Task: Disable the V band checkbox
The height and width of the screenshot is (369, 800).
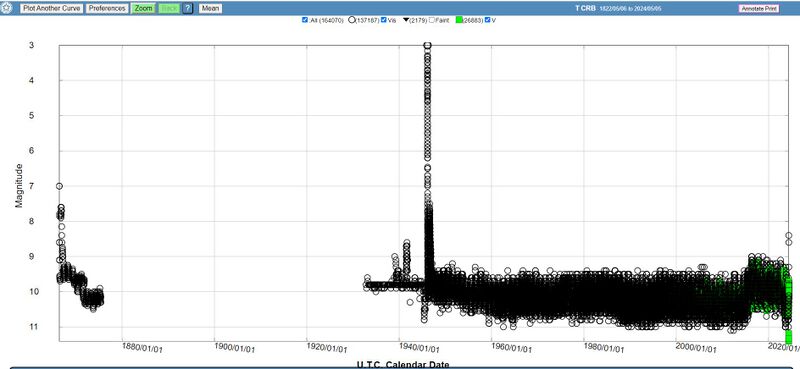Action: [x=487, y=20]
